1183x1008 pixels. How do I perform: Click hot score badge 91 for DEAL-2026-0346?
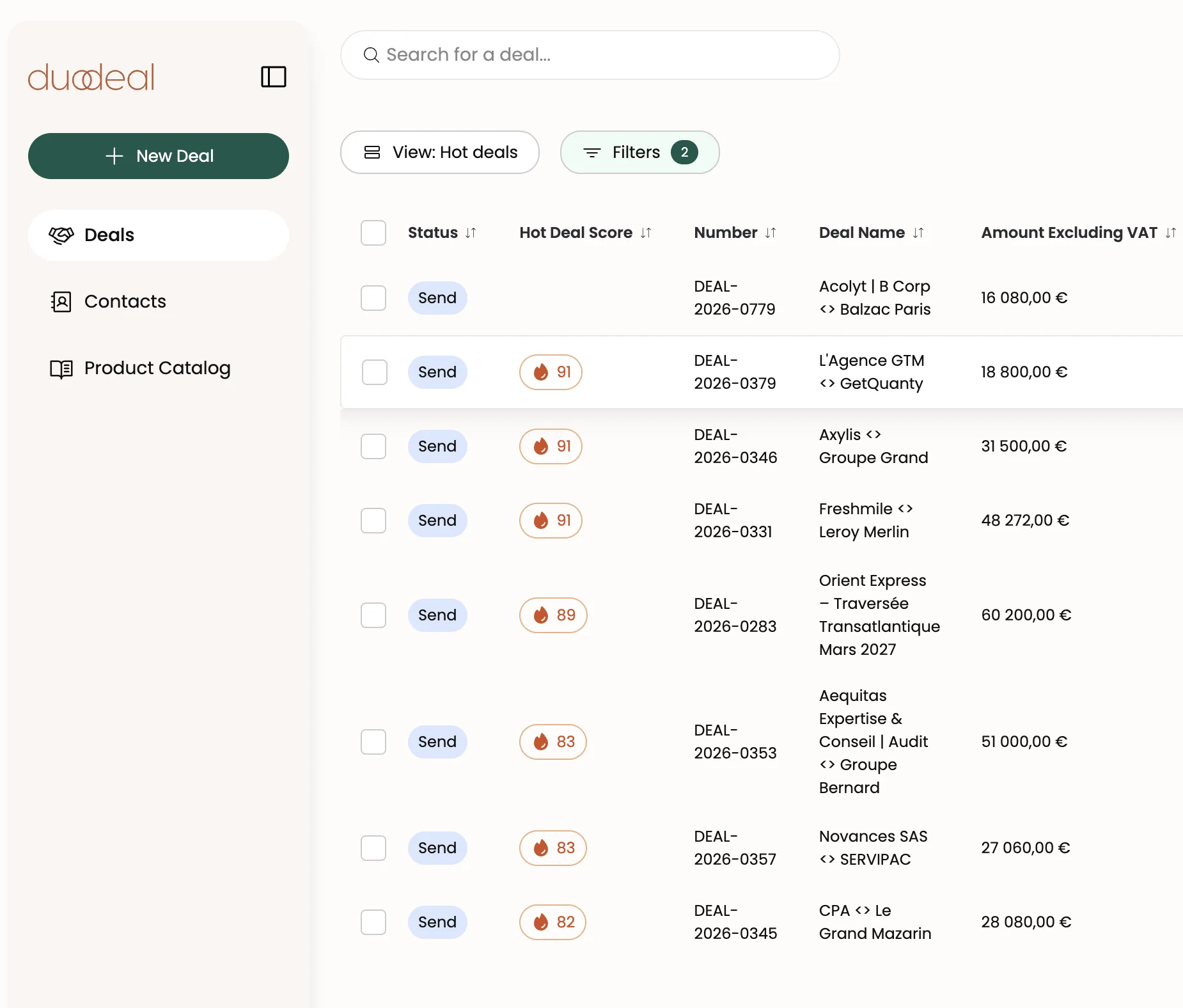pyautogui.click(x=551, y=446)
